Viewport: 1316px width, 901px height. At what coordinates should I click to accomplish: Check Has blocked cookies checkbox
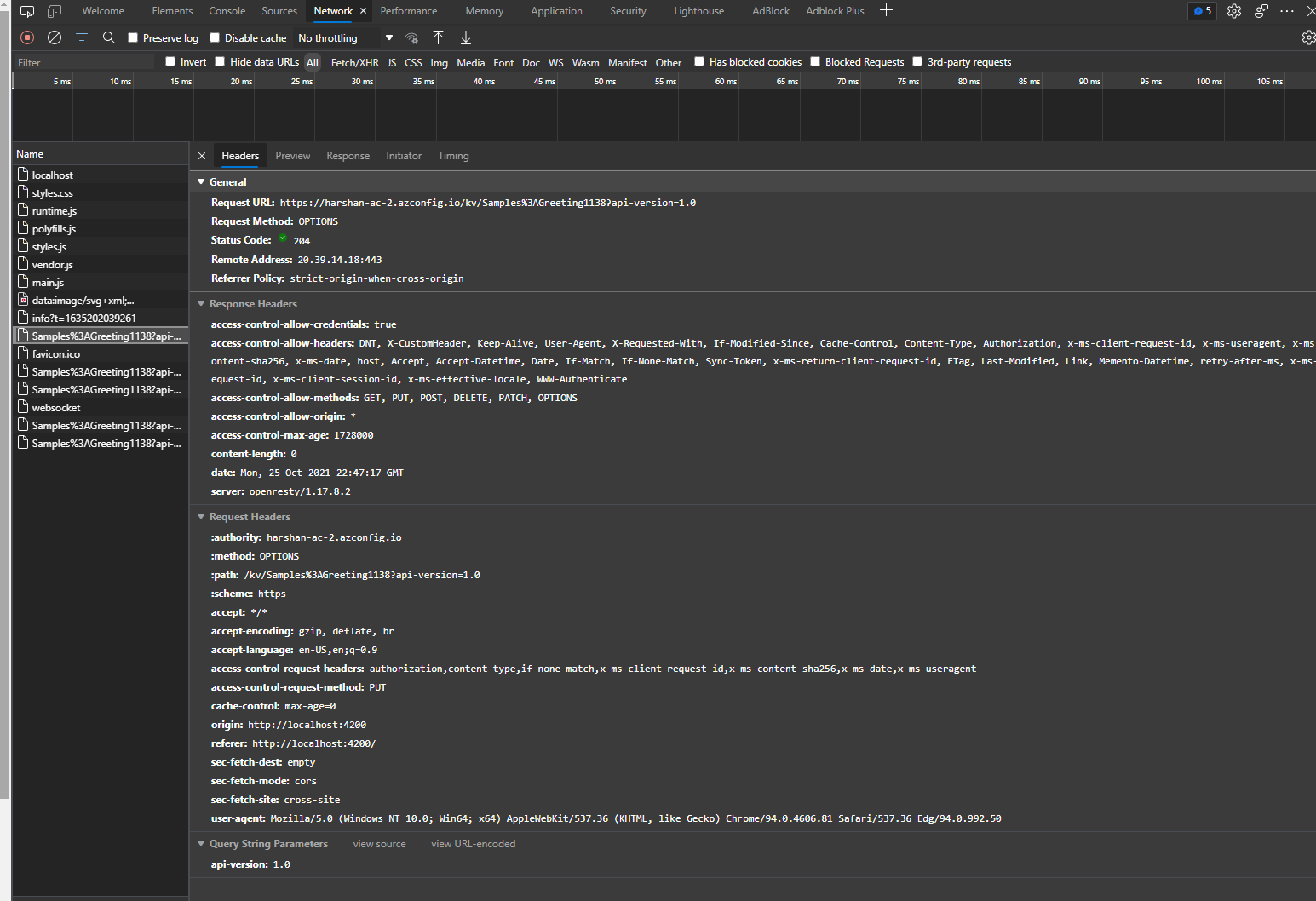point(699,61)
